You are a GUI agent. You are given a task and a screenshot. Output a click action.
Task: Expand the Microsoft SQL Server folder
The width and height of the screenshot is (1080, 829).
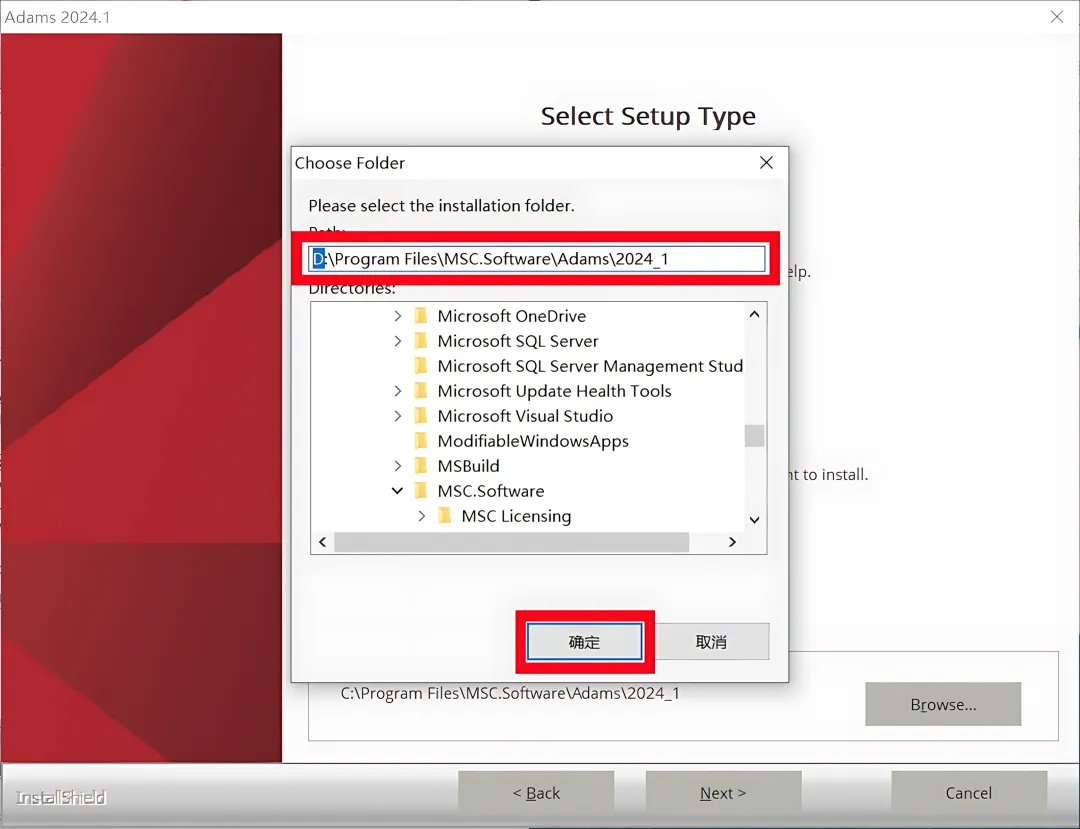(x=397, y=341)
